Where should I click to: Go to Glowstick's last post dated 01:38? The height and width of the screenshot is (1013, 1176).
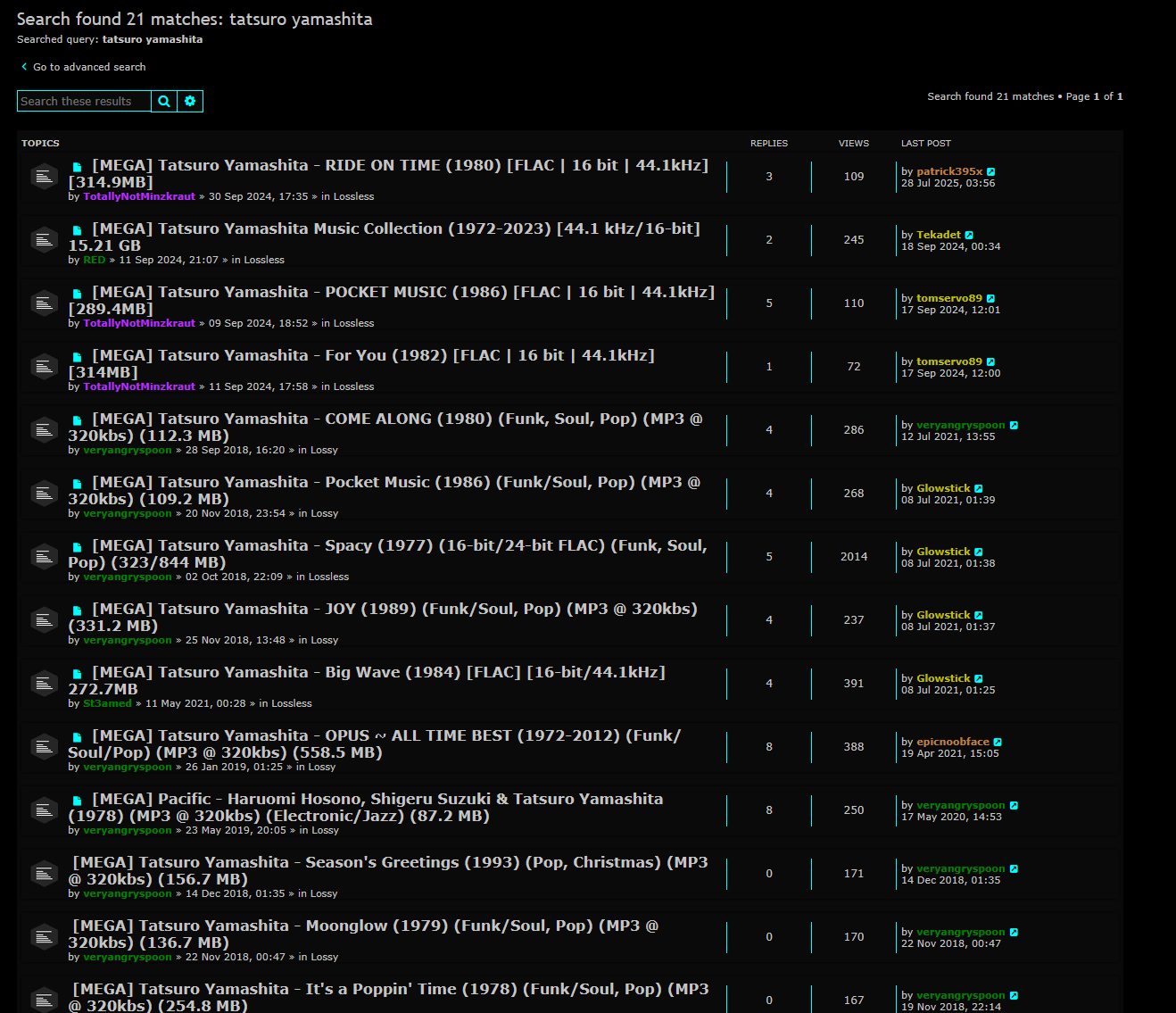pos(979,552)
